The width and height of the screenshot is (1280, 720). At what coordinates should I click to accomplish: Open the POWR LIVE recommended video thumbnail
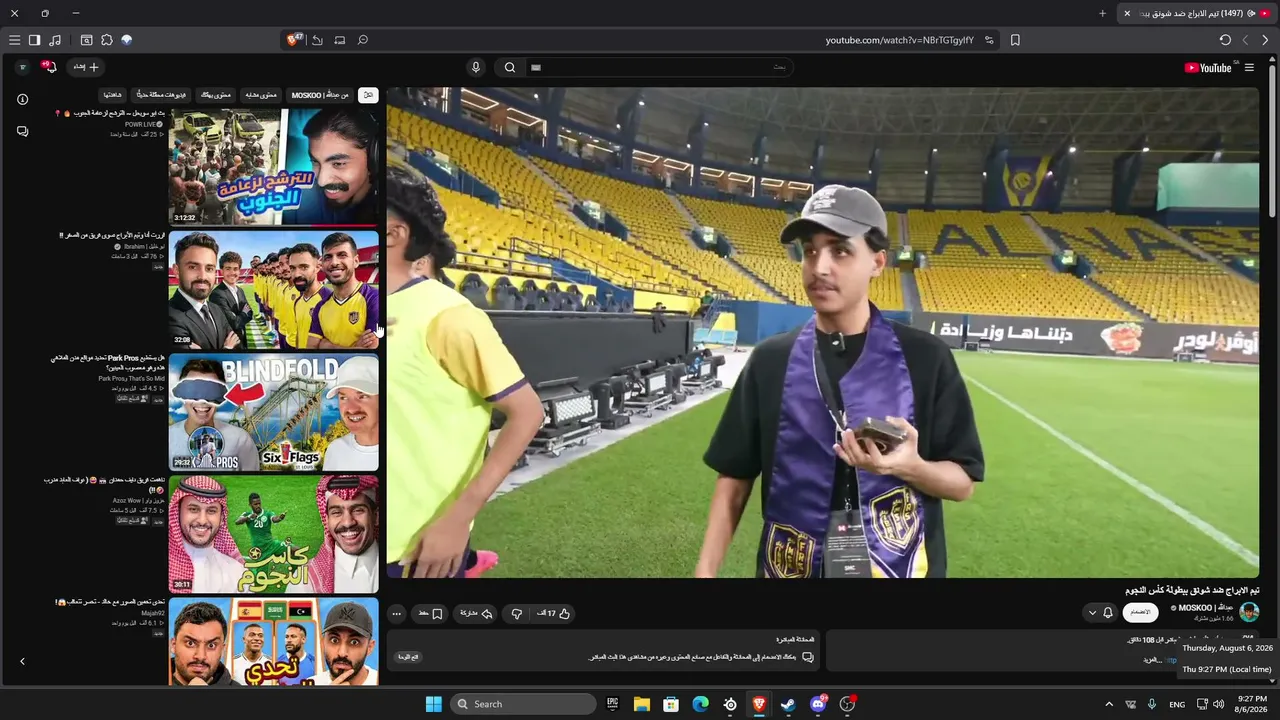(x=274, y=167)
